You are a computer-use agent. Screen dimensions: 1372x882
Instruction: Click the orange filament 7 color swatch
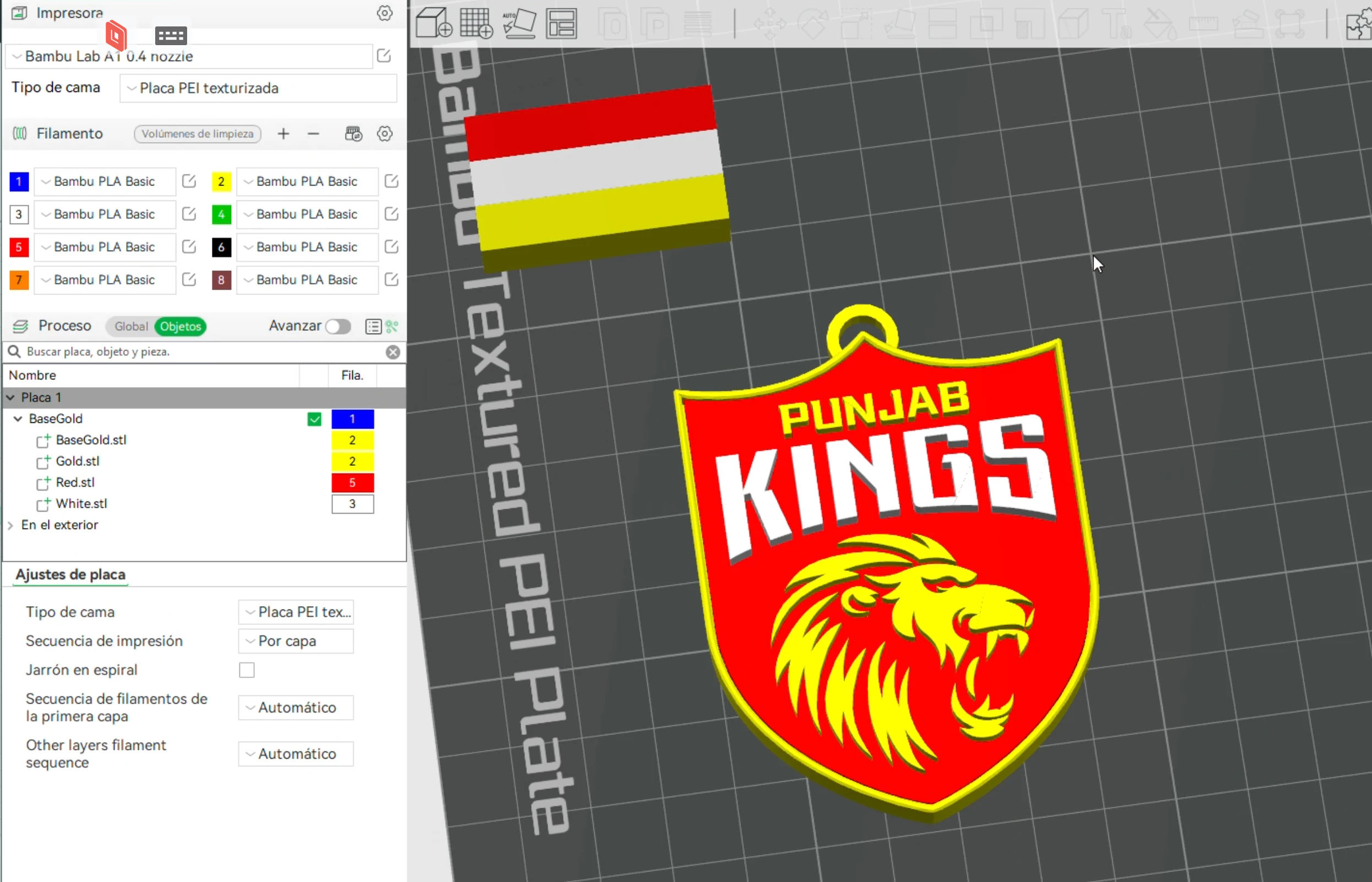[19, 280]
